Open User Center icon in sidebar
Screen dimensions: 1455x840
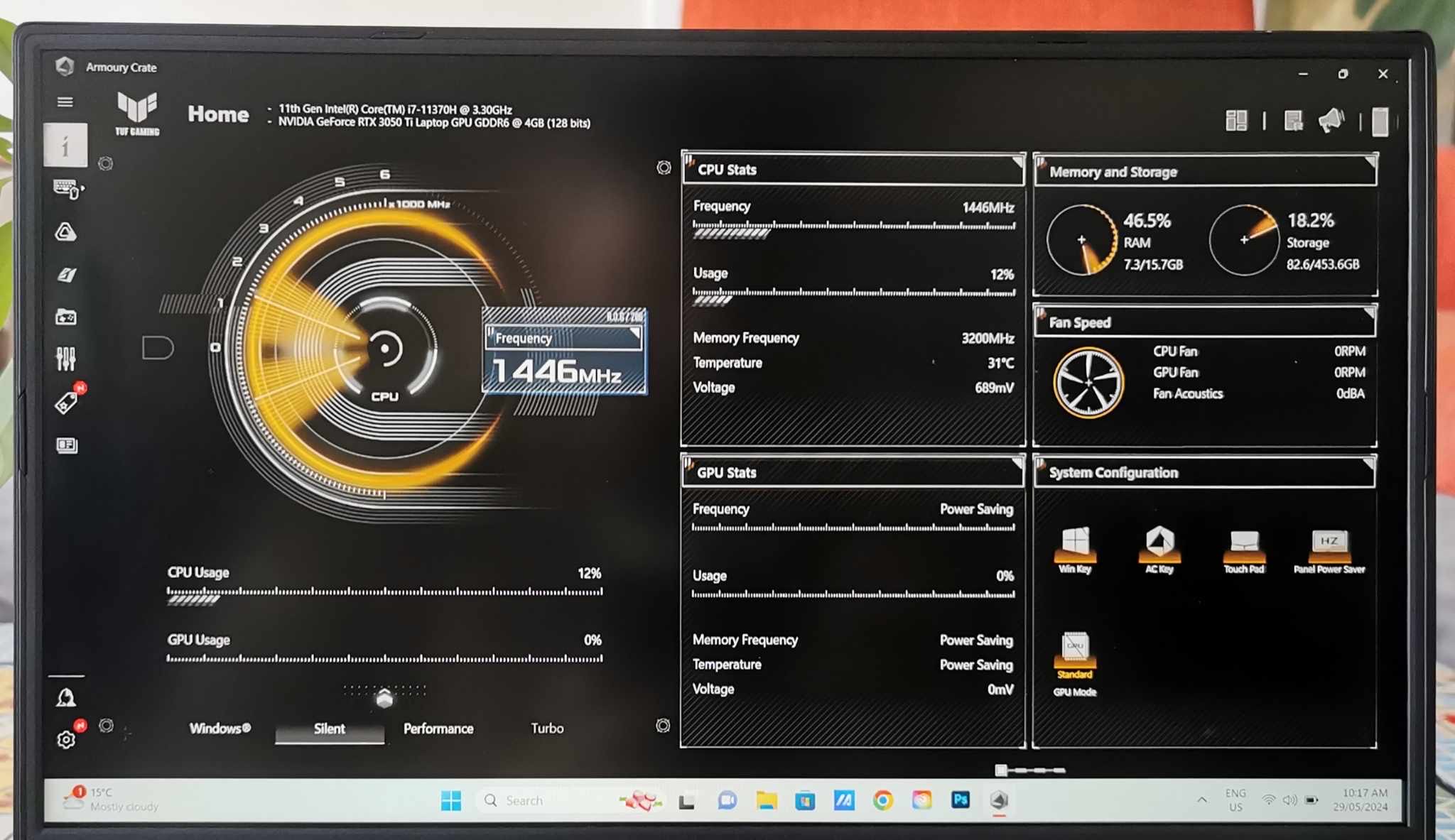point(66,698)
